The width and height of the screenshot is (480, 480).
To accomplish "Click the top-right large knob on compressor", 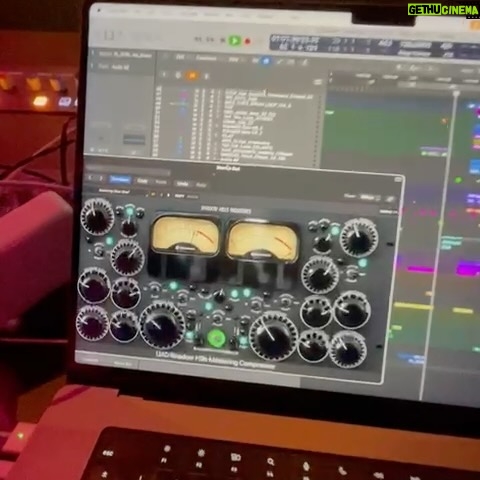I will point(359,238).
